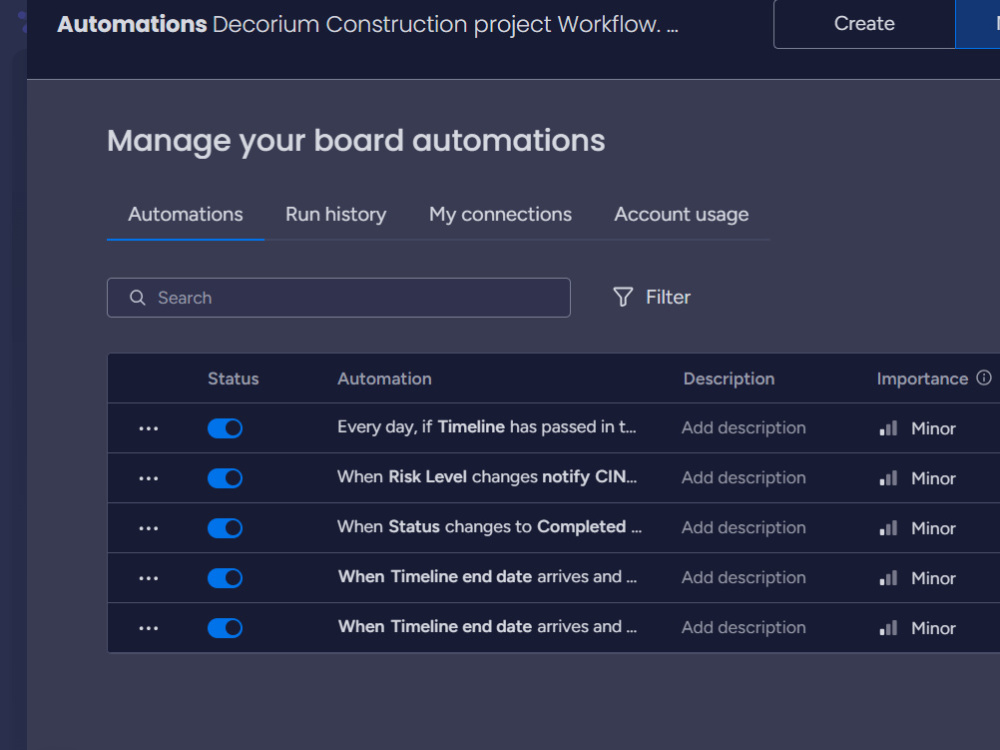Go to My connections tab
Viewport: 1000px width, 750px height.
tap(500, 214)
